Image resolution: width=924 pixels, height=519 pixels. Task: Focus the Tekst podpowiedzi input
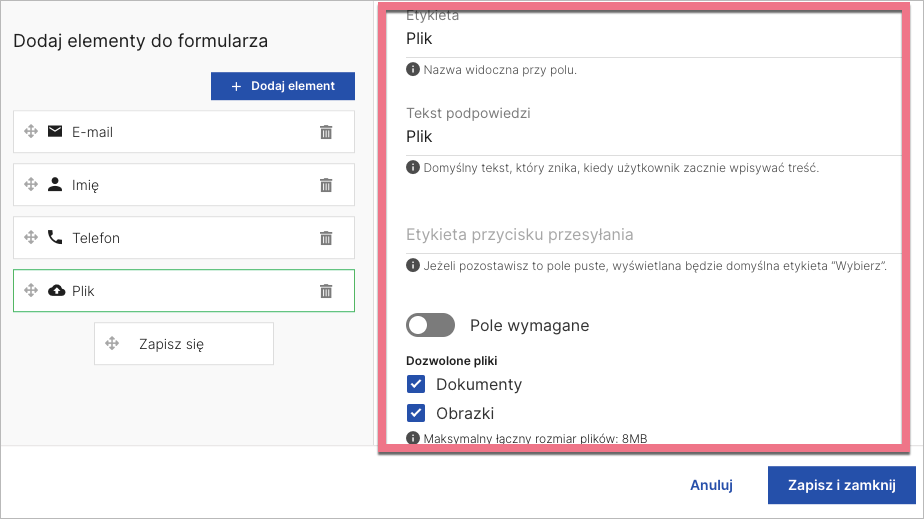[650, 137]
